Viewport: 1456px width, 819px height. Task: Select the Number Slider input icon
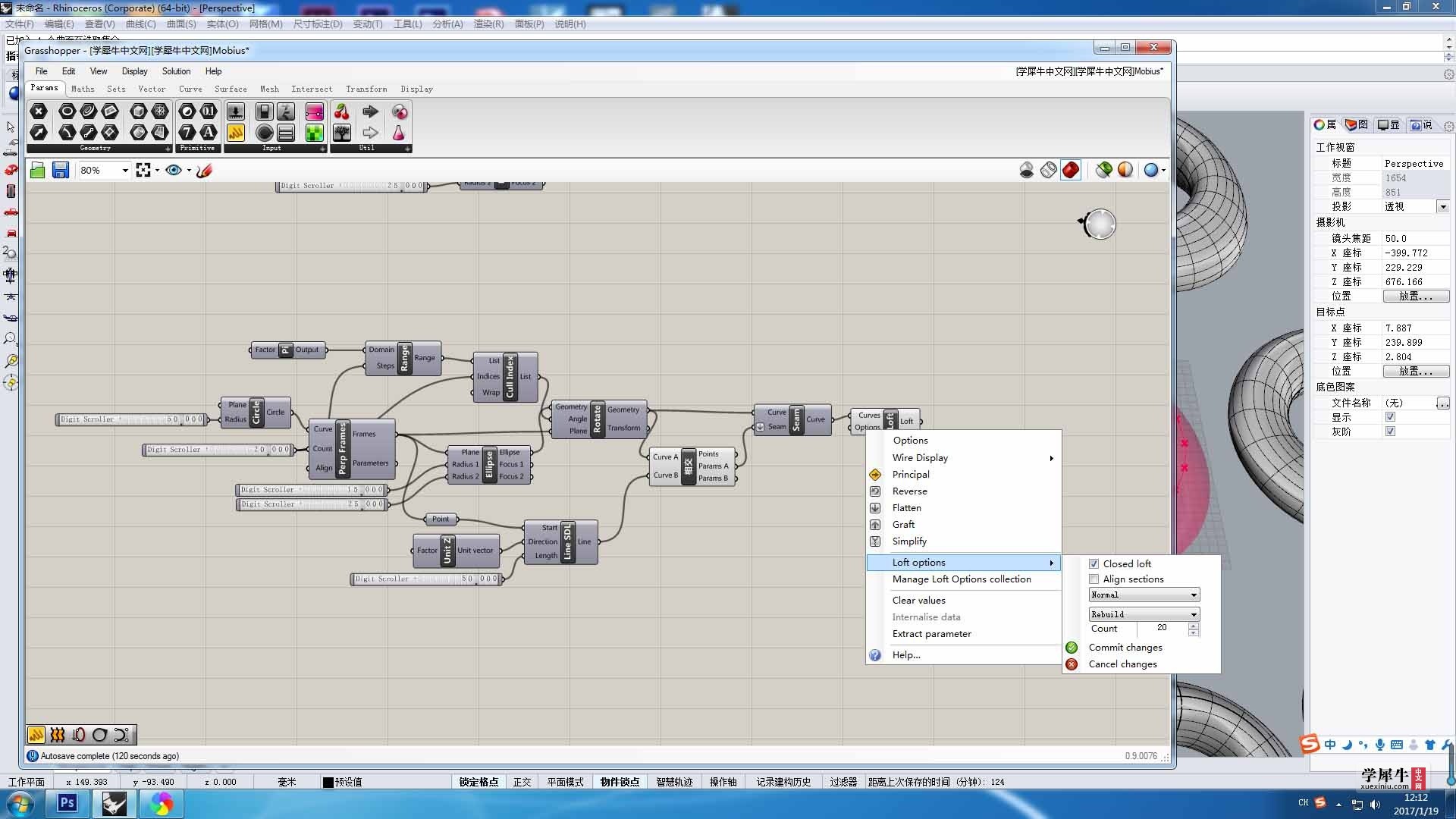[236, 111]
